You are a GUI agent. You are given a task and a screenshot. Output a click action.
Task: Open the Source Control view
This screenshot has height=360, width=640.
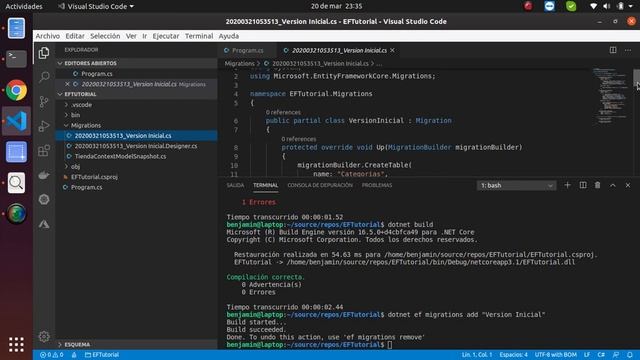click(44, 101)
